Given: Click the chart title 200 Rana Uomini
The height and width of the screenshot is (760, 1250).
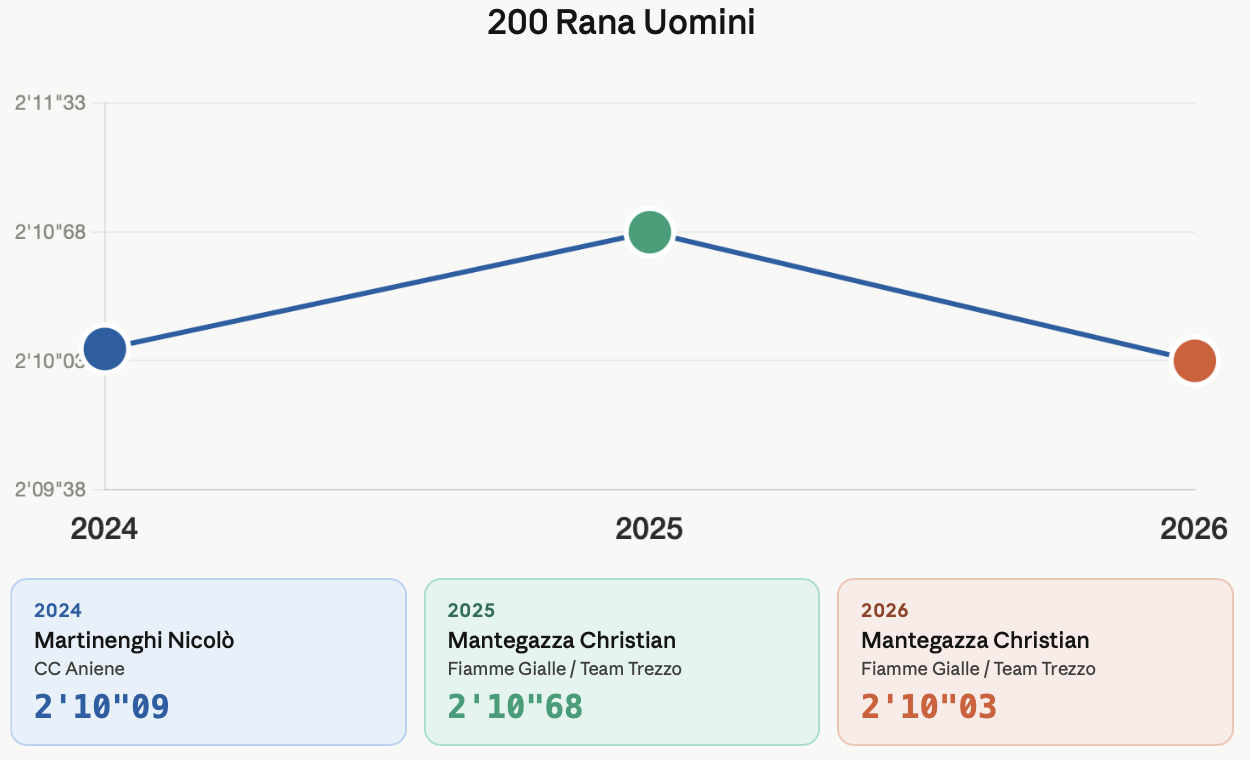Looking at the screenshot, I should [x=621, y=22].
